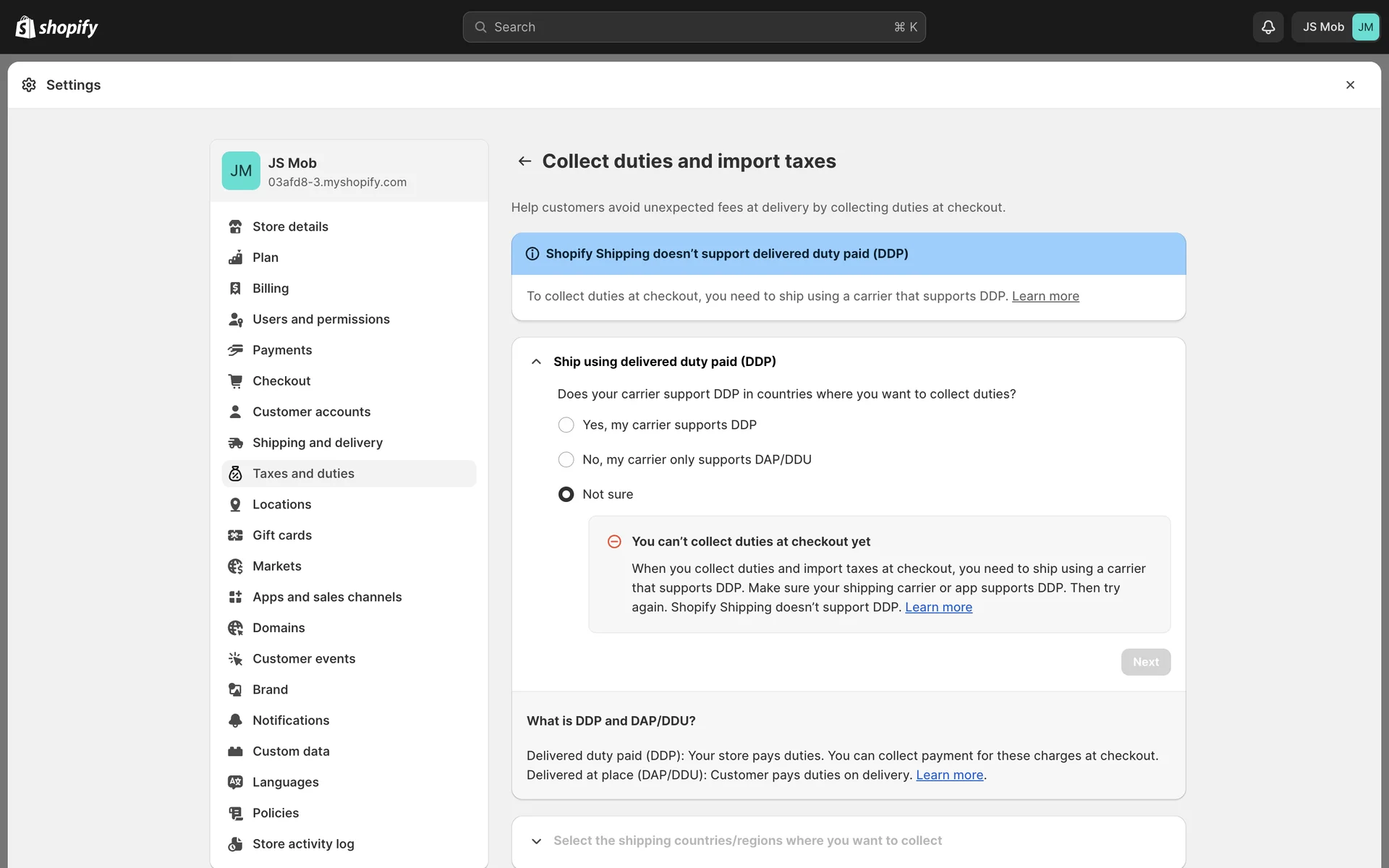Click the notifications bell icon

pyautogui.click(x=1267, y=27)
